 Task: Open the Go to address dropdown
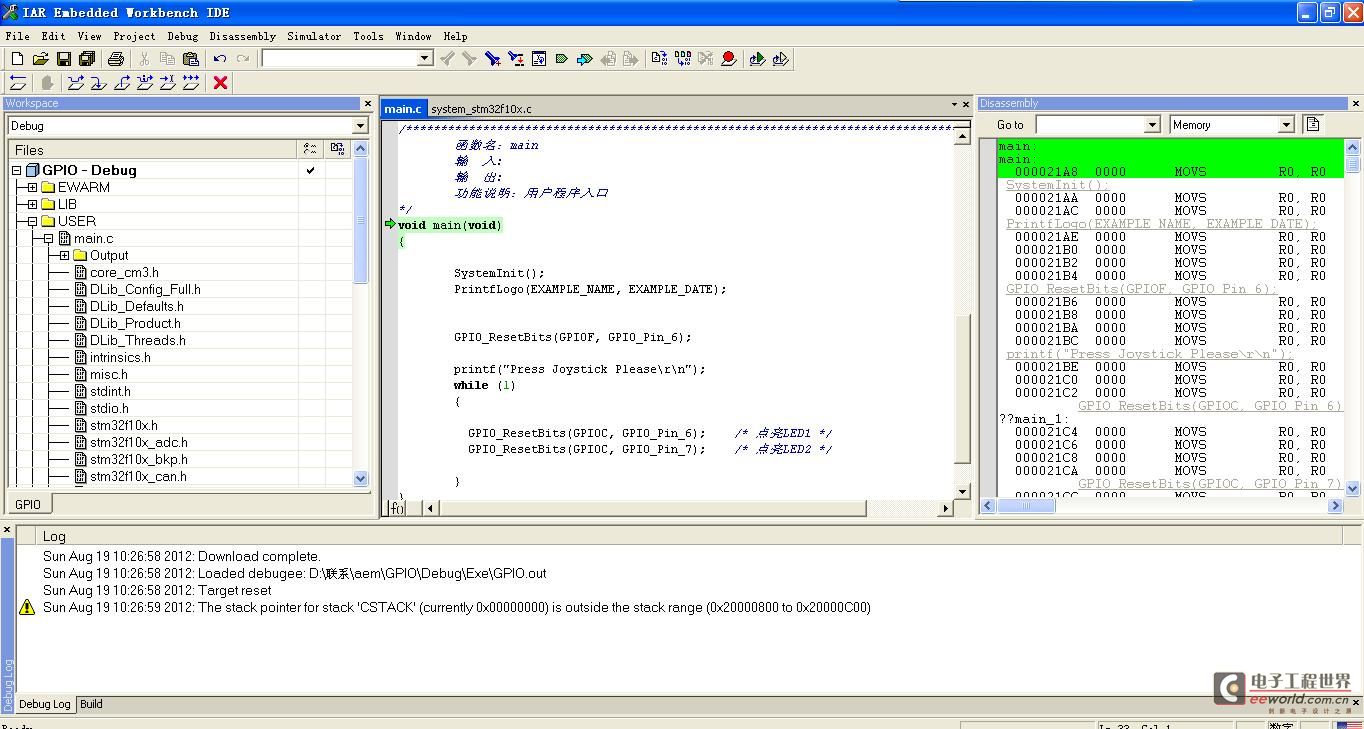(x=1151, y=124)
